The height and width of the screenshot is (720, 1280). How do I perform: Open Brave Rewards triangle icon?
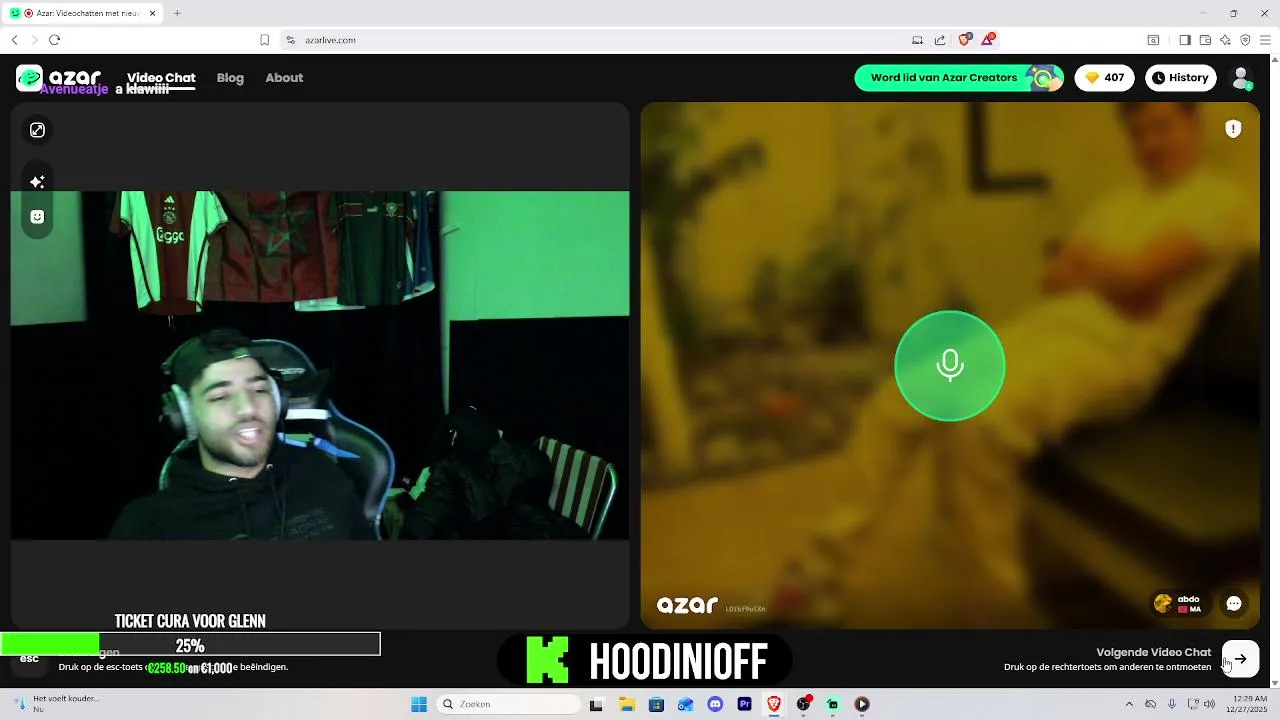click(988, 40)
